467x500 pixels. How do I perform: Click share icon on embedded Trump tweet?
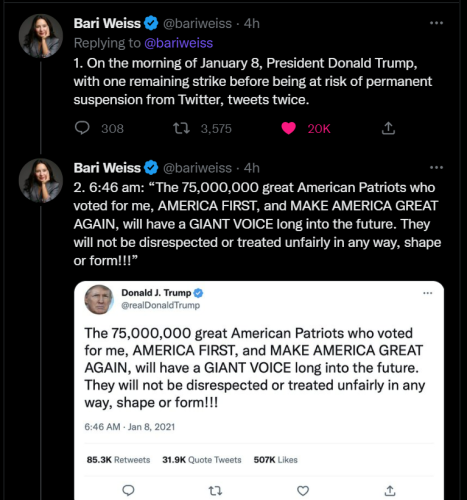[390, 490]
